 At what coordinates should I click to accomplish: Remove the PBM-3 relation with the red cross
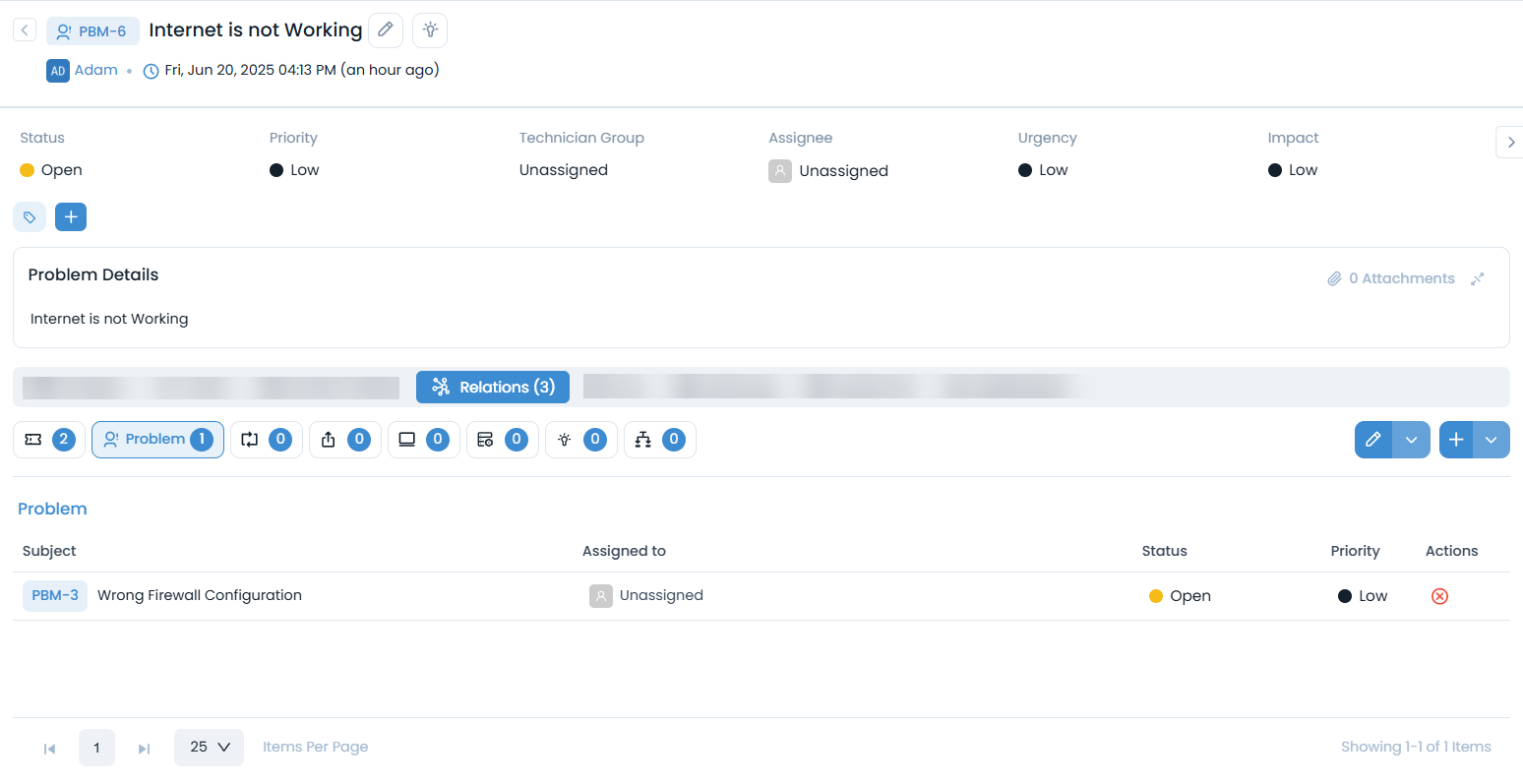tap(1439, 595)
